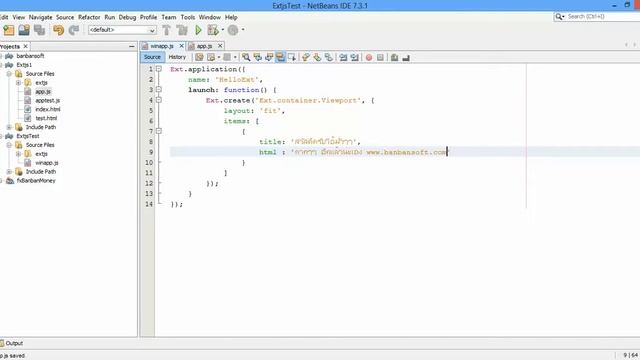Image resolution: width=640 pixels, height=360 pixels.
Task: Collapse code fold on line 4
Action: point(159,100)
